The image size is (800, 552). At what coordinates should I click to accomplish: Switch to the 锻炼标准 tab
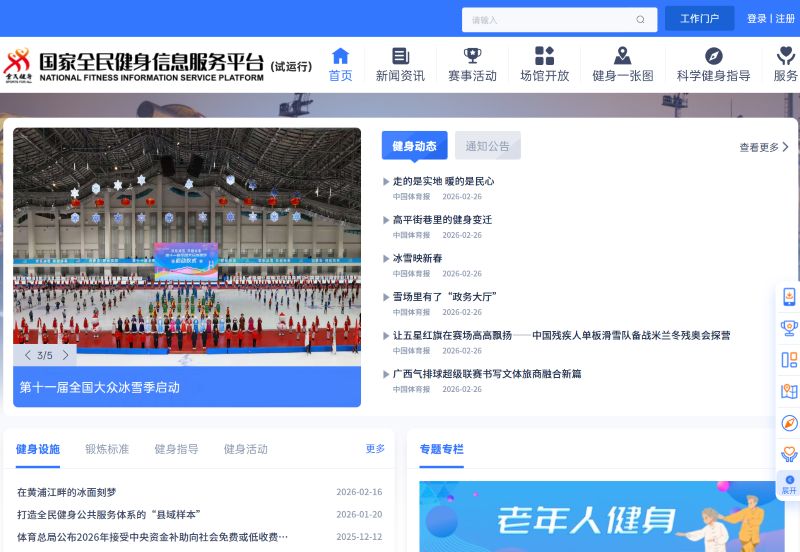(107, 449)
